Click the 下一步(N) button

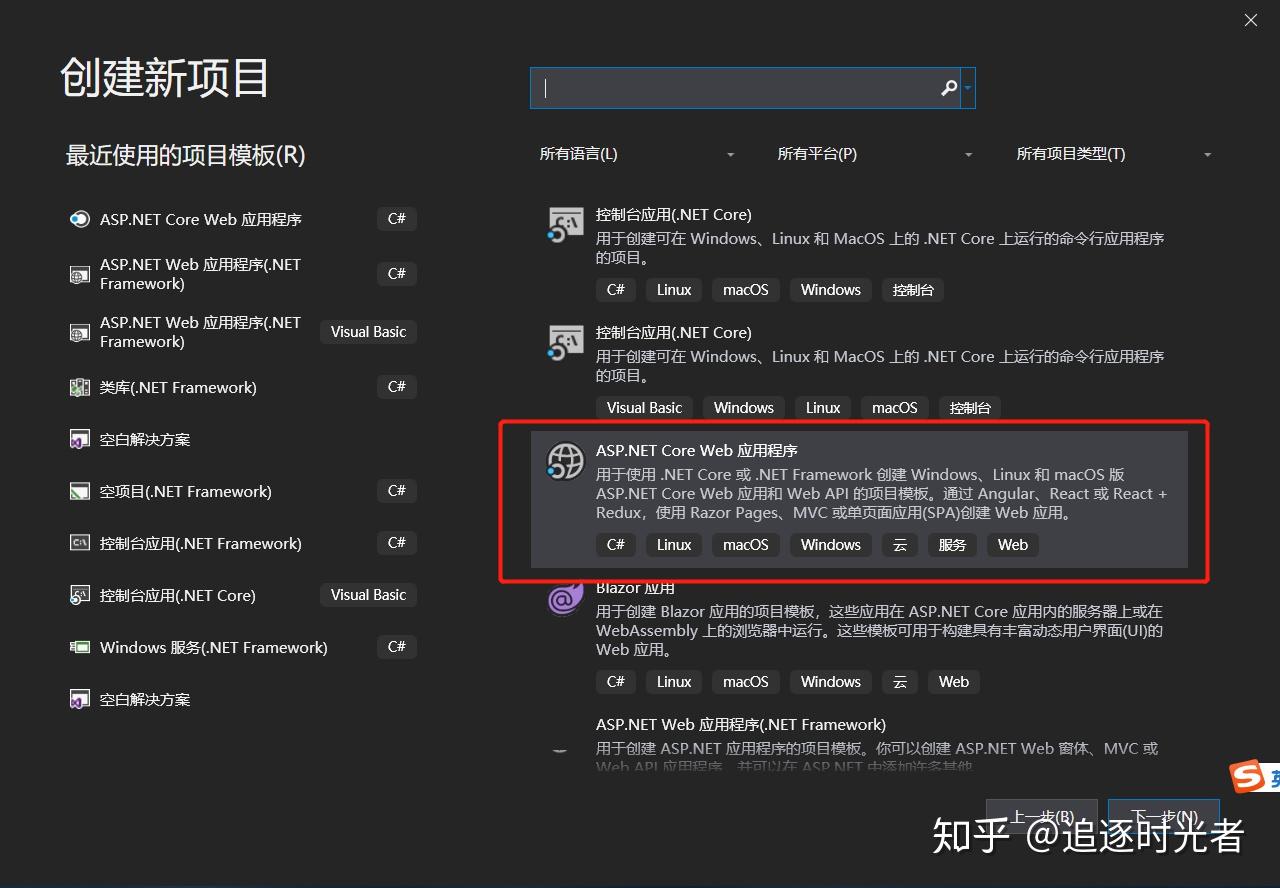point(1163,816)
